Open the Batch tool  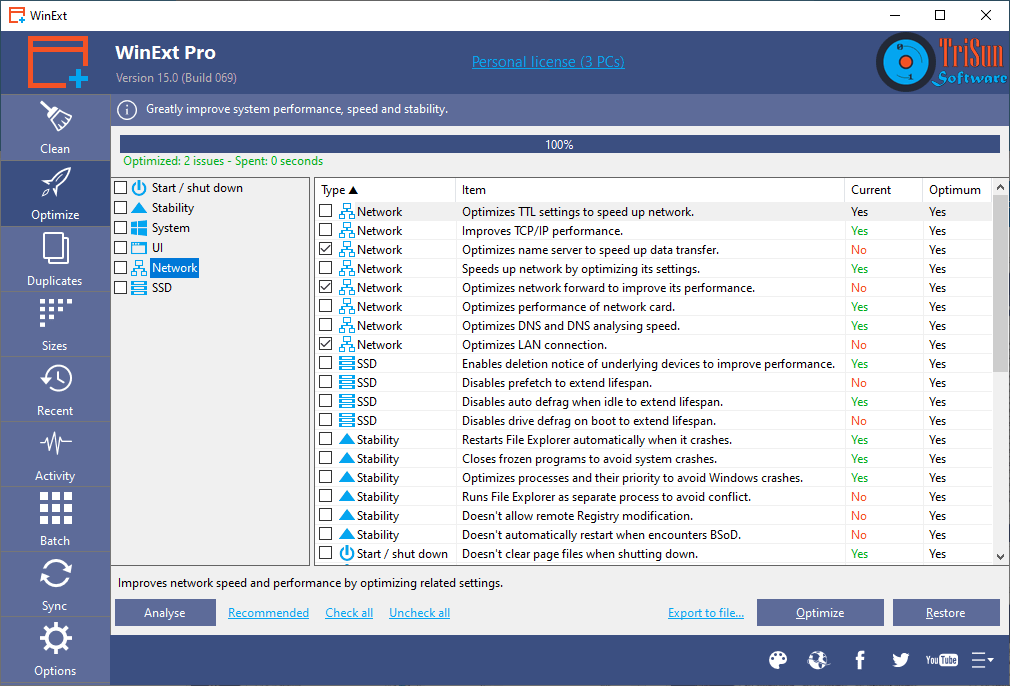point(55,519)
